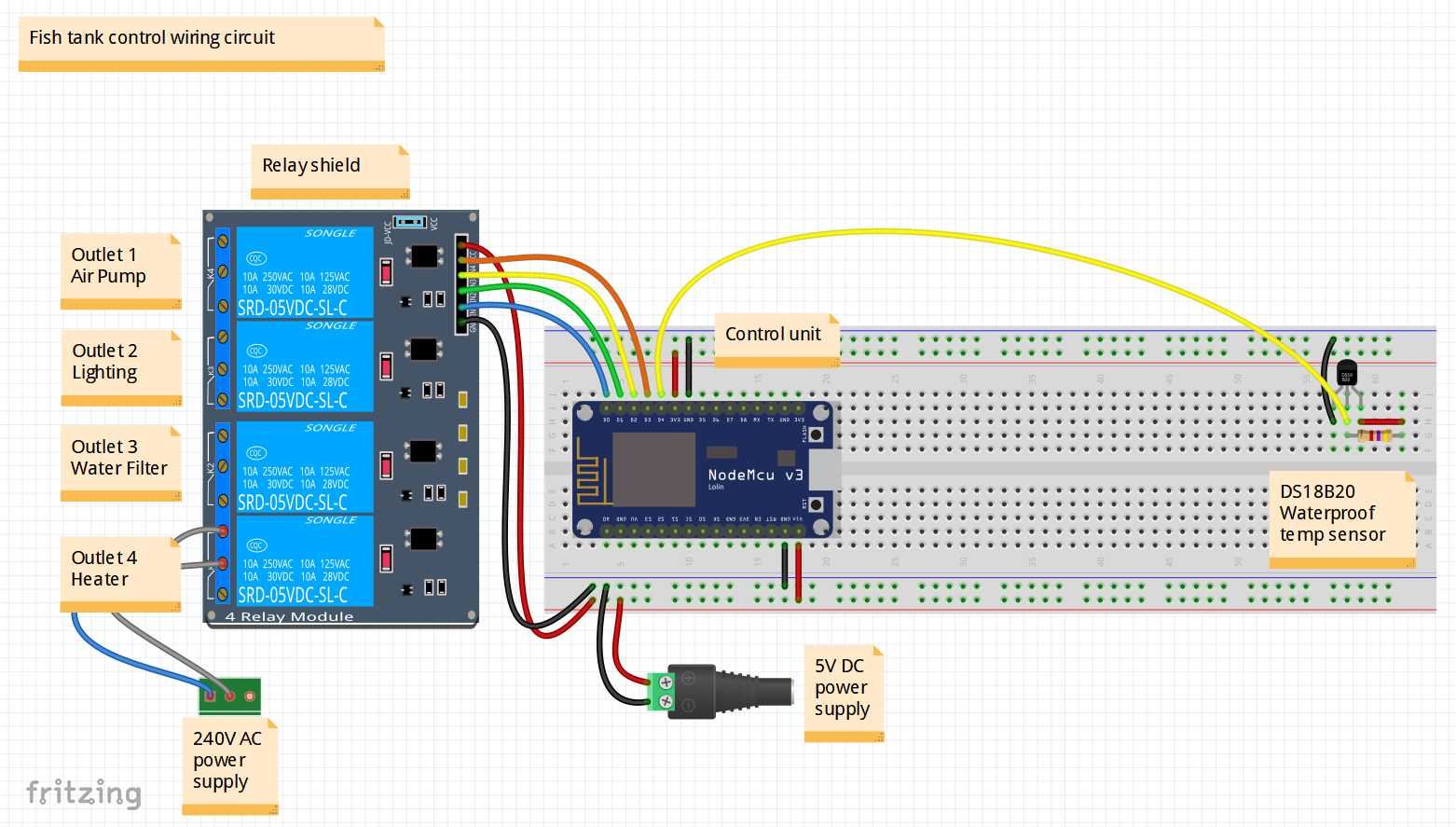Select the SONGLE relay for Outlet 1 Air Pump
Screen dimensions: 1456x827
coord(305,270)
